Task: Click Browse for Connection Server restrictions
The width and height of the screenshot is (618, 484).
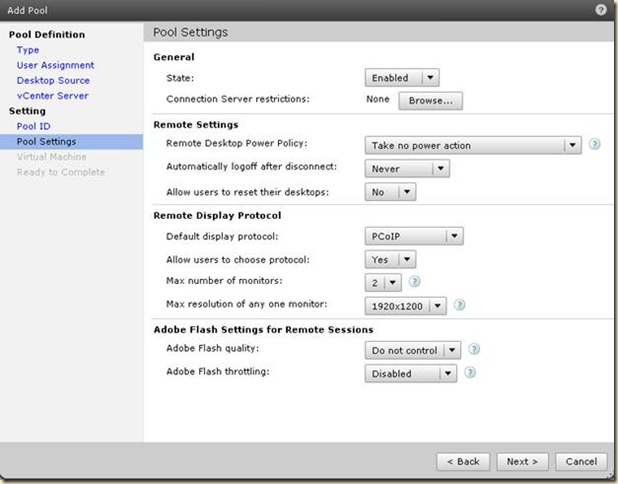Action: click(430, 100)
